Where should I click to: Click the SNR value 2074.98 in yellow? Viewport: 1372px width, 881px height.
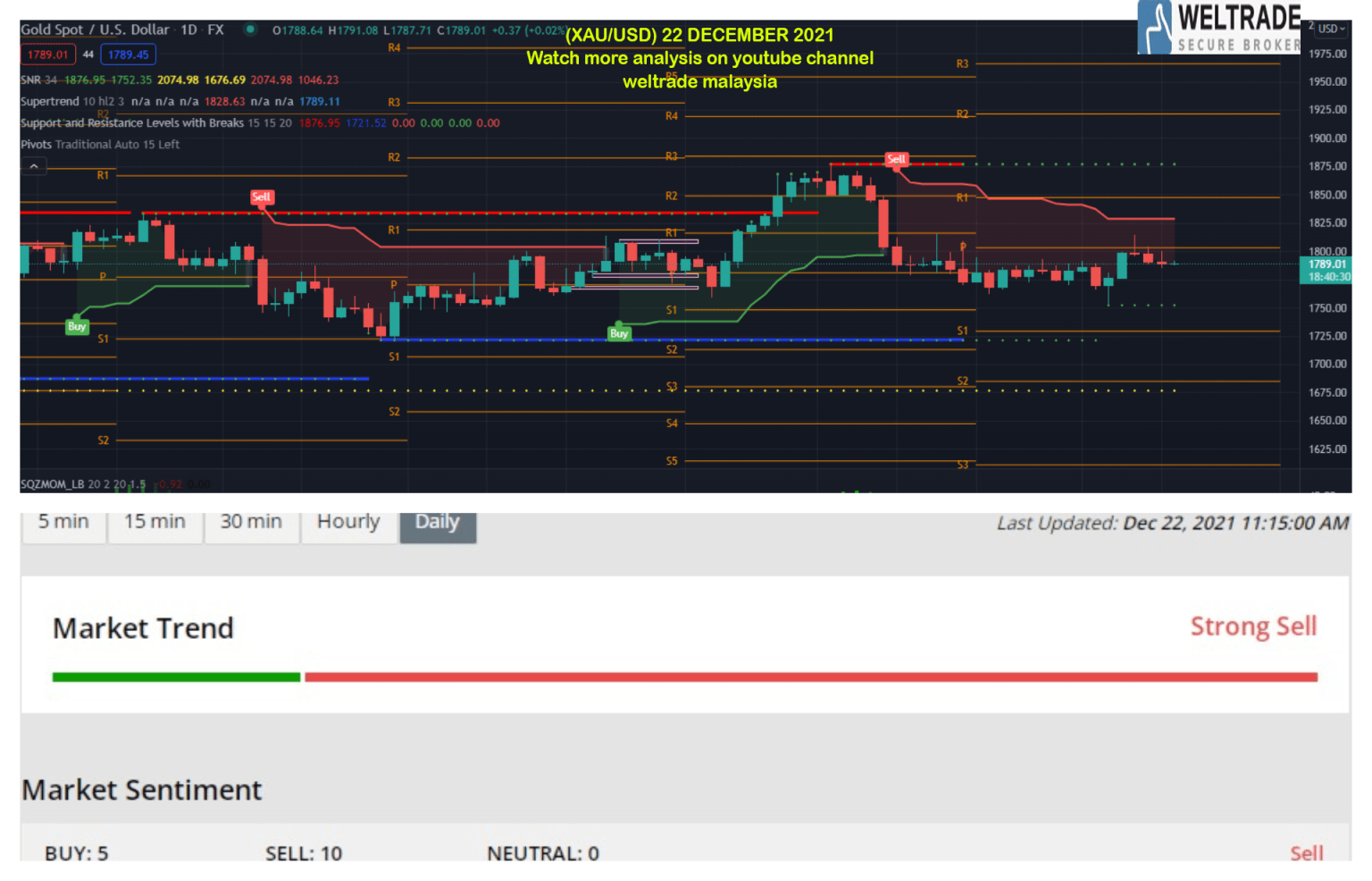178,80
